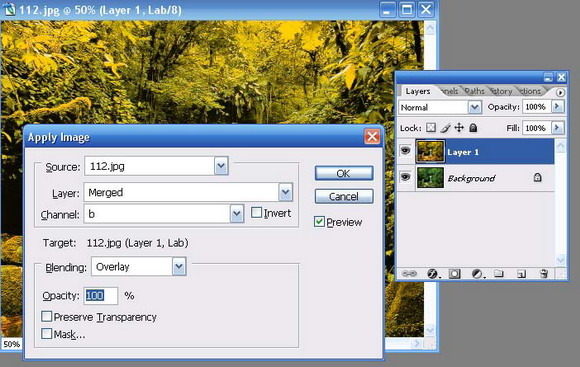Image resolution: width=580 pixels, height=367 pixels.
Task: Open the Source dropdown
Action: click(x=221, y=166)
